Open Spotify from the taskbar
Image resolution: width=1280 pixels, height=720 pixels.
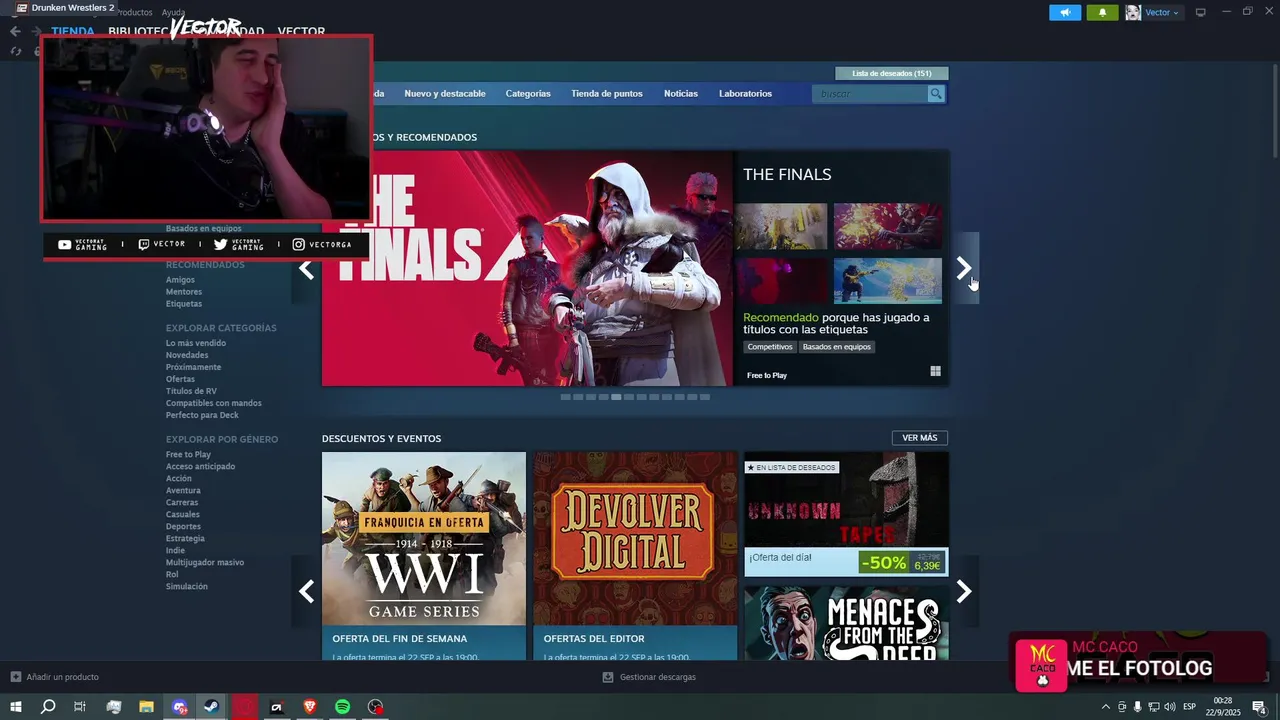342,707
